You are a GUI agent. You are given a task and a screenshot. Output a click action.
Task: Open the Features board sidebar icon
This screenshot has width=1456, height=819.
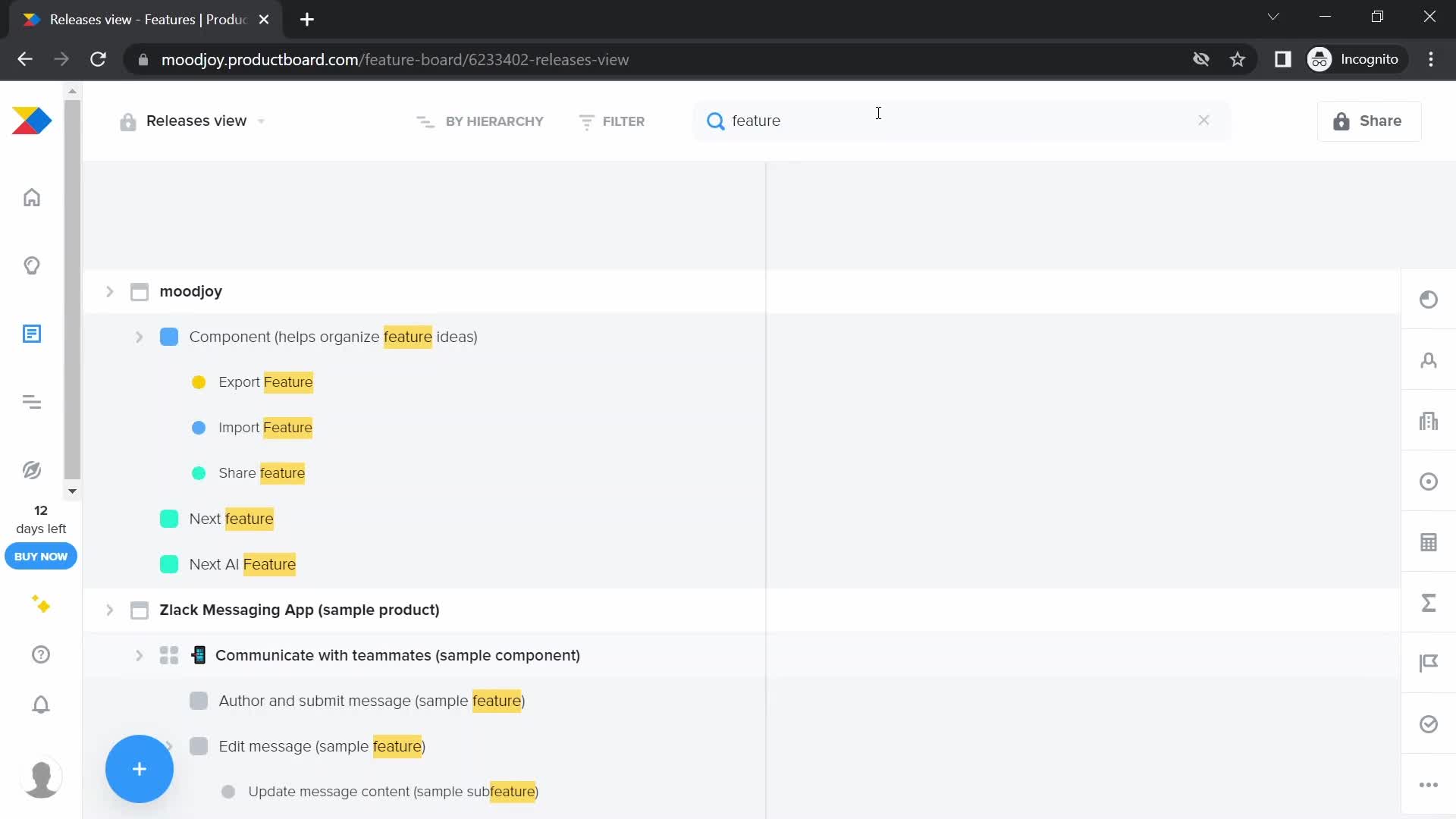click(32, 334)
